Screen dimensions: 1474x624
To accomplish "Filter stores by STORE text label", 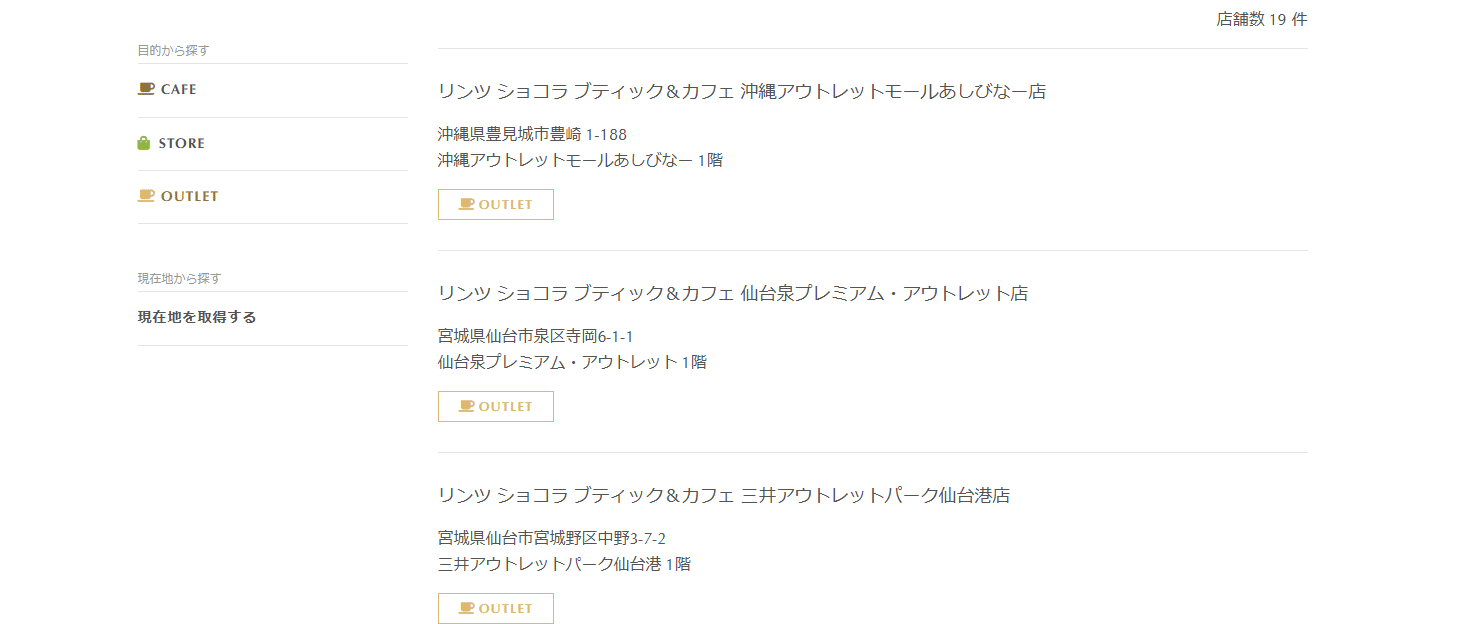I will 182,143.
